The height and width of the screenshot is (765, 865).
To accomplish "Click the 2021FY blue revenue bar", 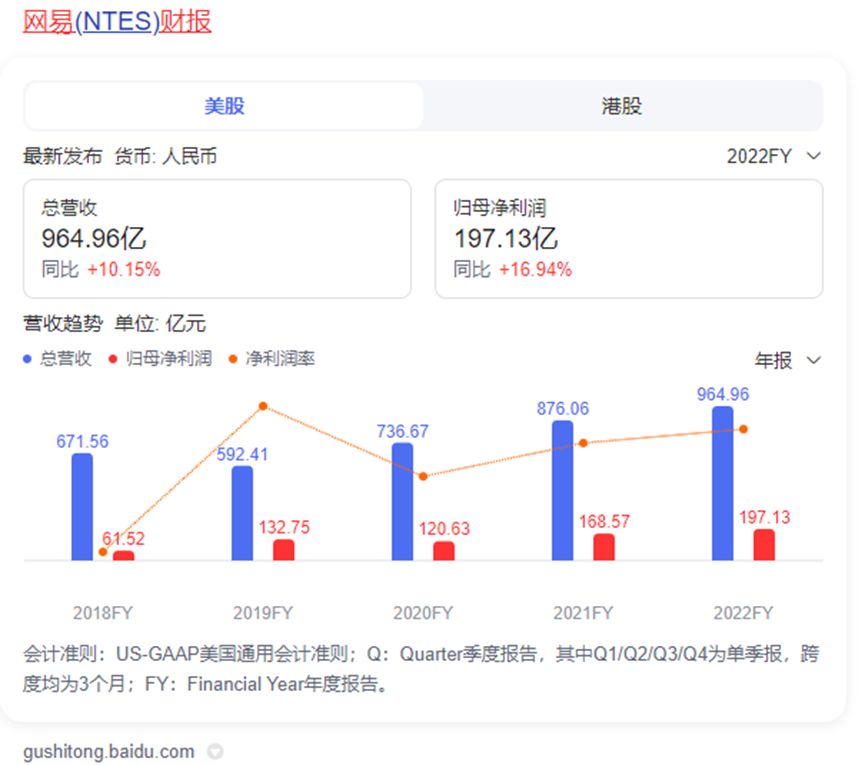I will click(x=562, y=490).
